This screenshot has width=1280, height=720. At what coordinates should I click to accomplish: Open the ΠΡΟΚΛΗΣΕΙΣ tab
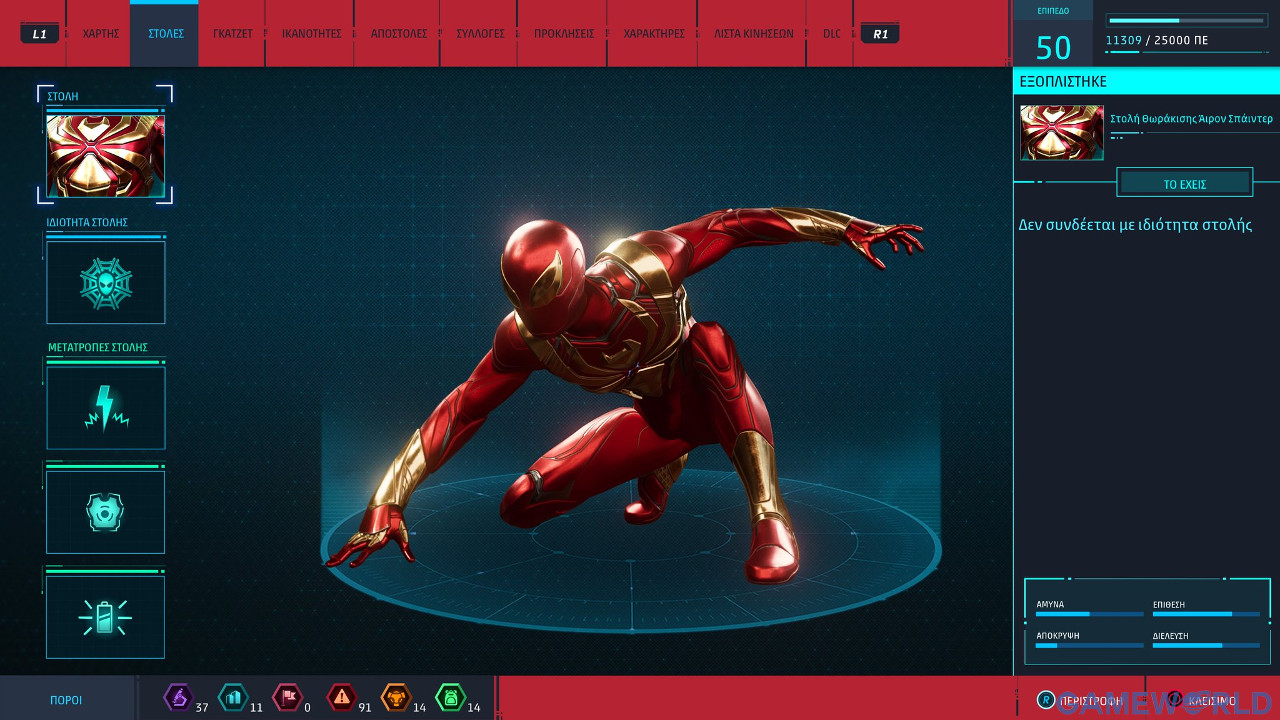pos(564,34)
